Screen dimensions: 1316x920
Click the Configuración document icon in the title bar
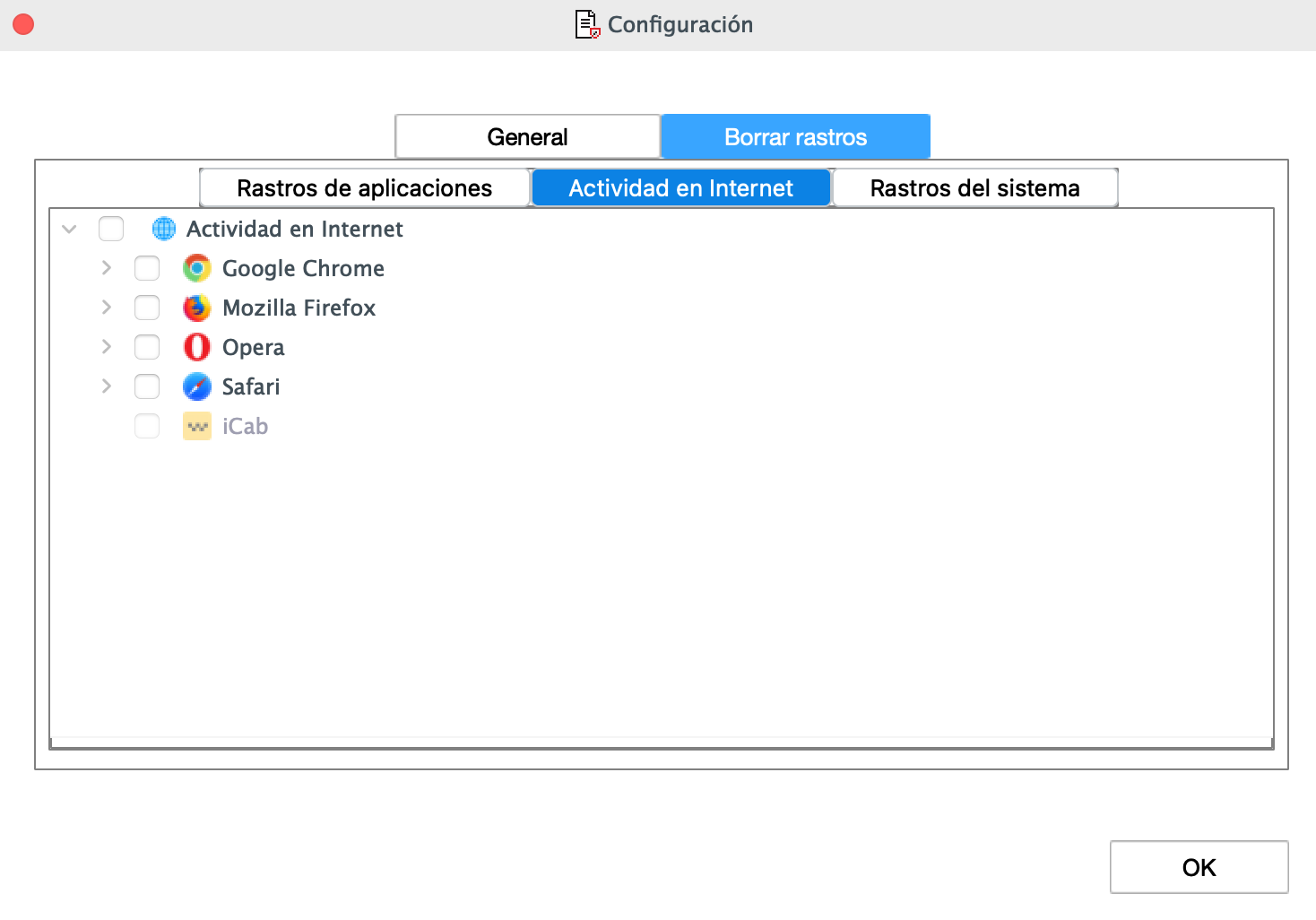point(587,24)
